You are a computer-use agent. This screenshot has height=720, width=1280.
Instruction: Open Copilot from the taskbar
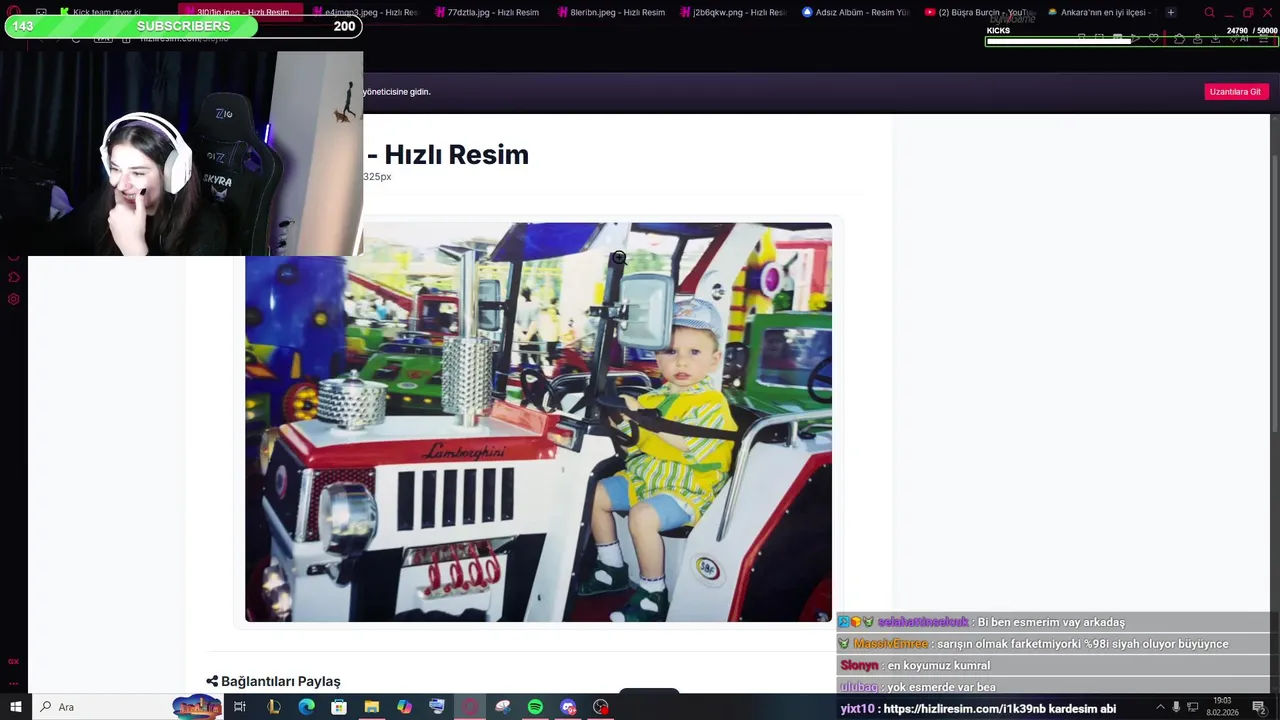click(404, 707)
